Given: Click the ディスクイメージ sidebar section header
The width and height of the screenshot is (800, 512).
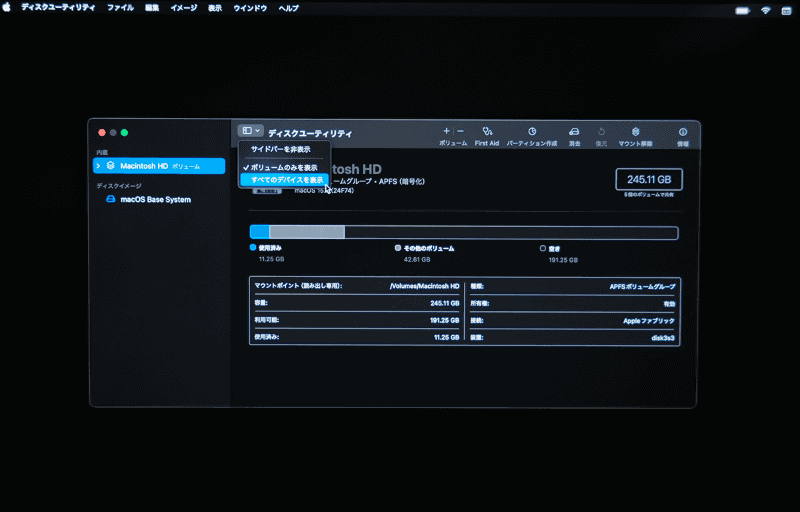Looking at the screenshot, I should coord(119,186).
